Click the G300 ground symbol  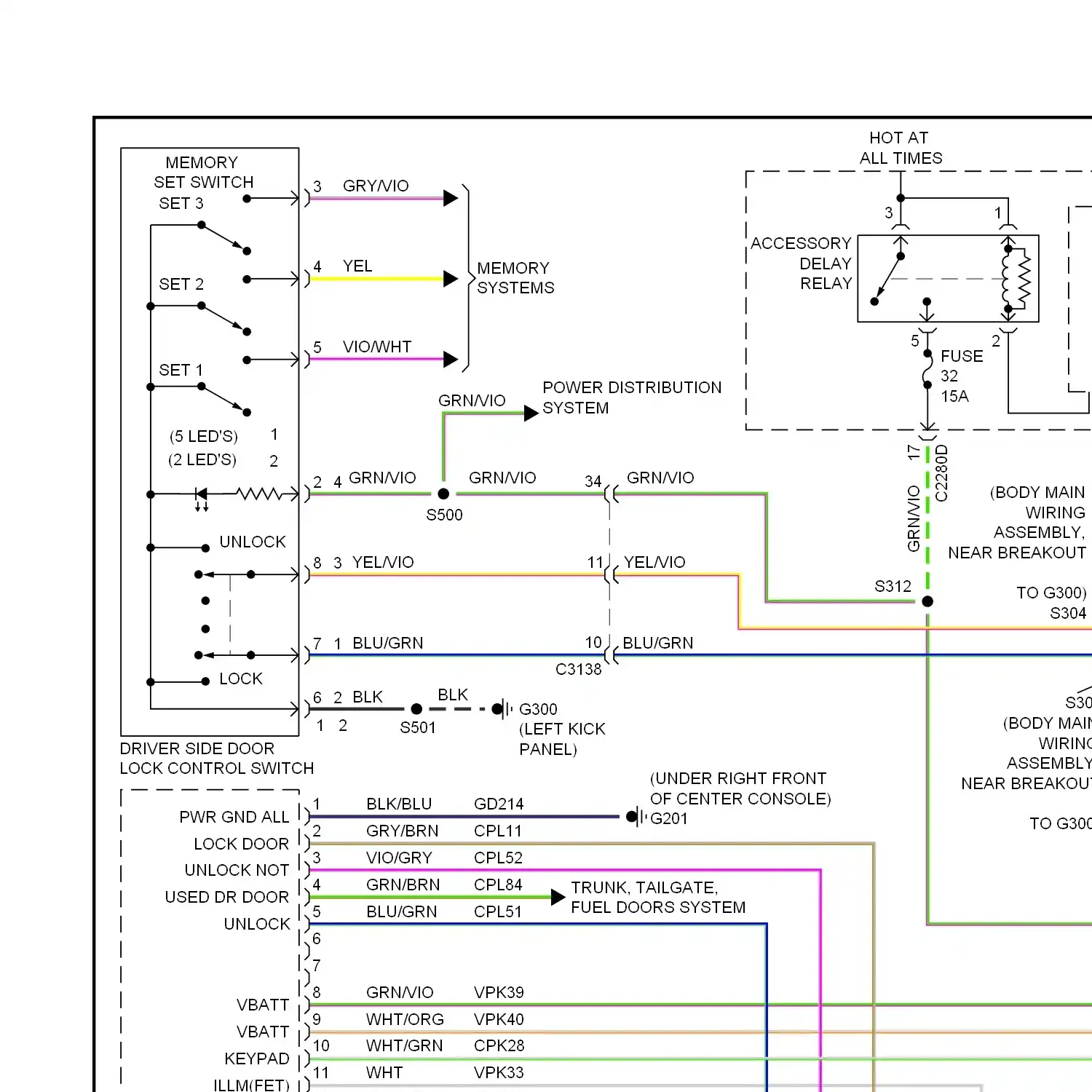pos(502,708)
